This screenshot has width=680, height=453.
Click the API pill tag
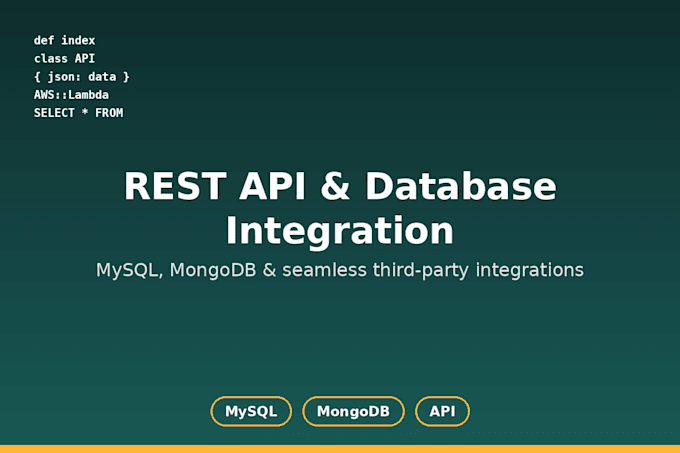coord(442,411)
